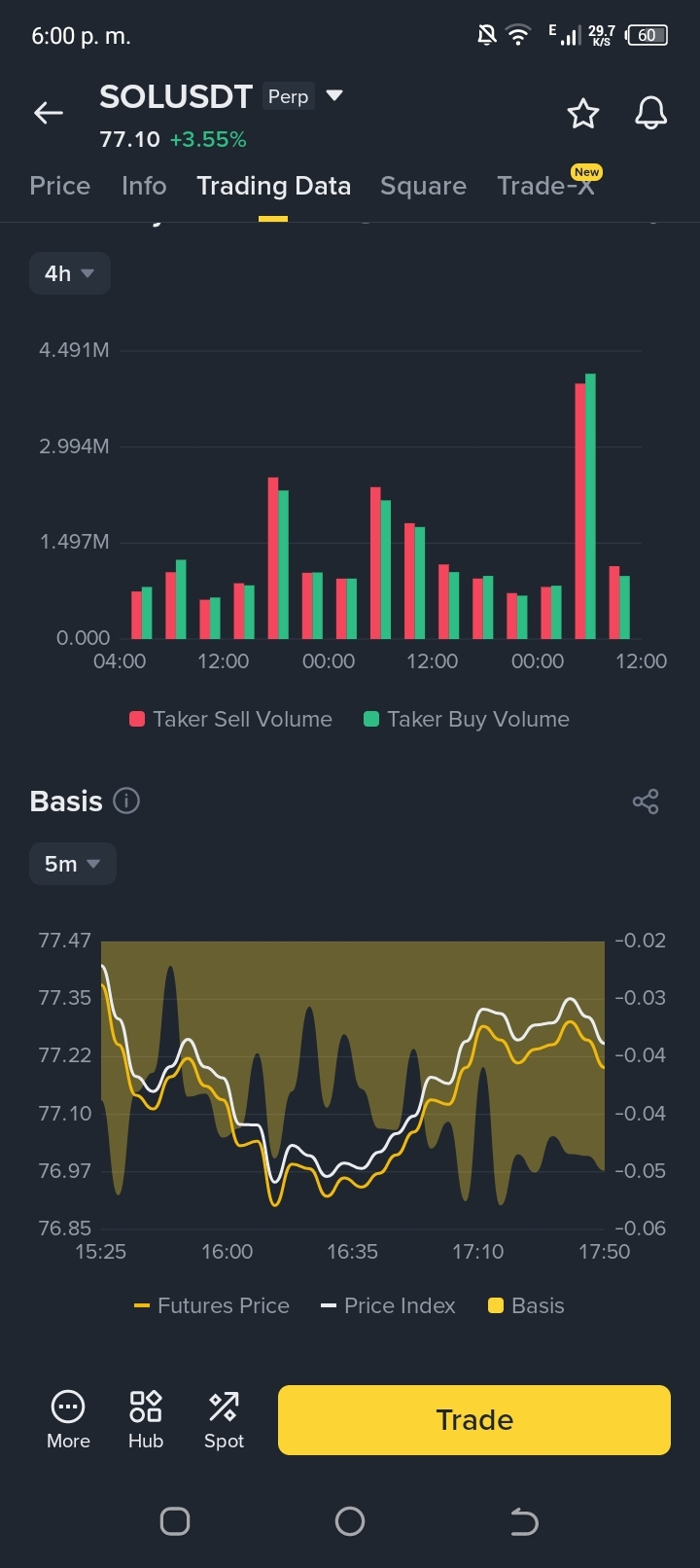Open the Trade-X tab
Viewport: 700px width, 1568px height.
(x=545, y=186)
